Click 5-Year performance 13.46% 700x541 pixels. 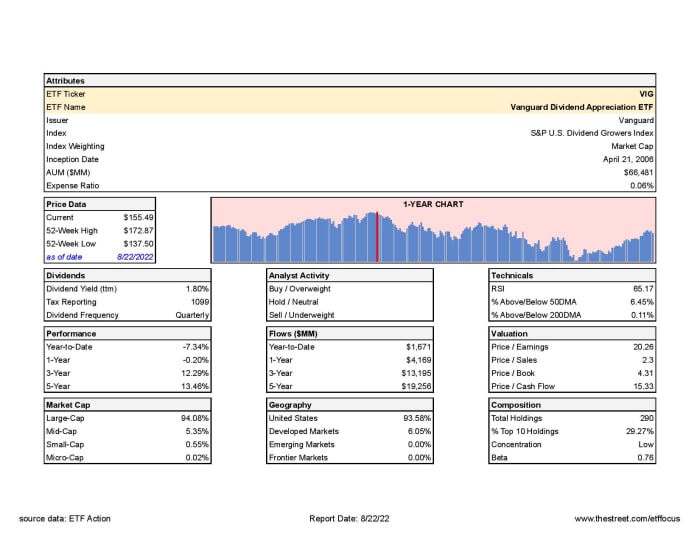pyautogui.click(x=195, y=387)
